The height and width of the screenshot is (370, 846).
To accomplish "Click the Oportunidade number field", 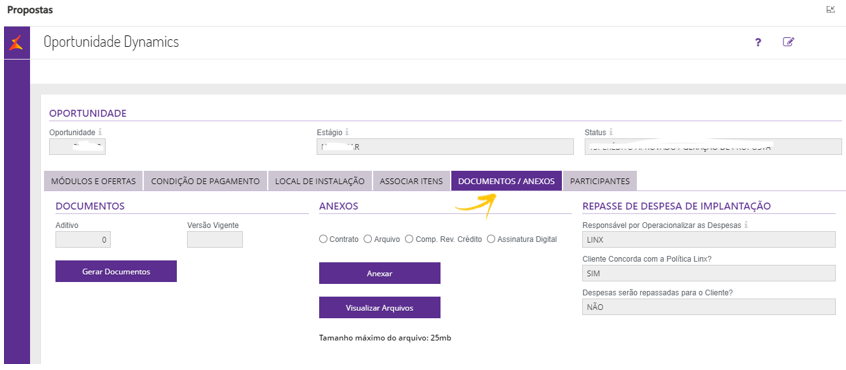I will click(x=77, y=147).
